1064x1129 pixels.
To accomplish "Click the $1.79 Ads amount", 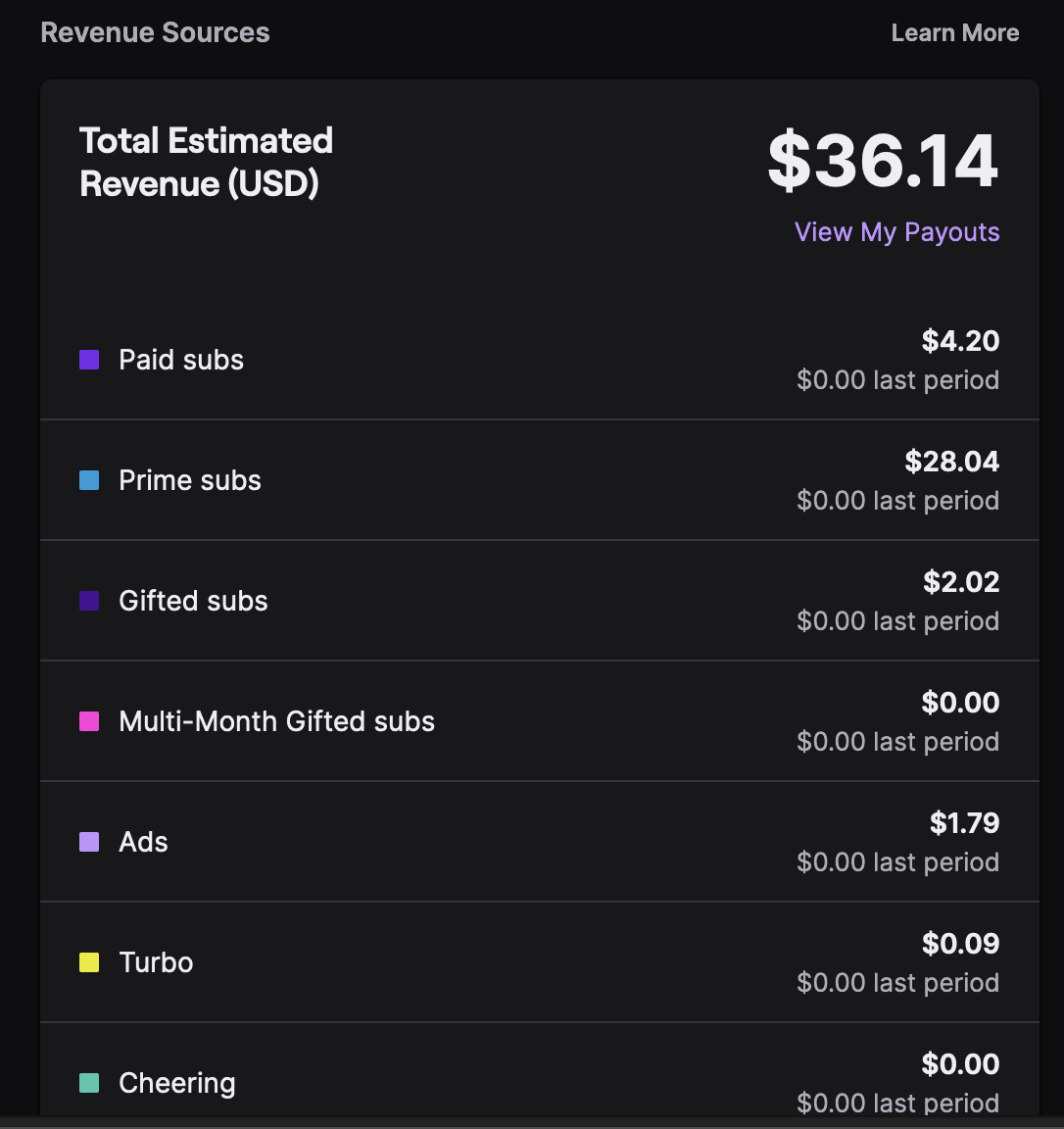I will click(965, 823).
